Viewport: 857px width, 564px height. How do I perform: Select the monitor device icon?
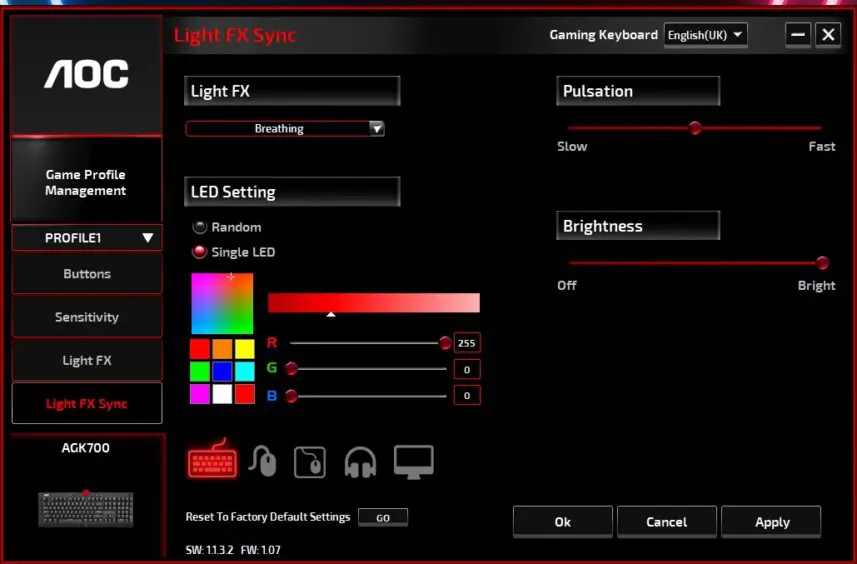click(413, 461)
